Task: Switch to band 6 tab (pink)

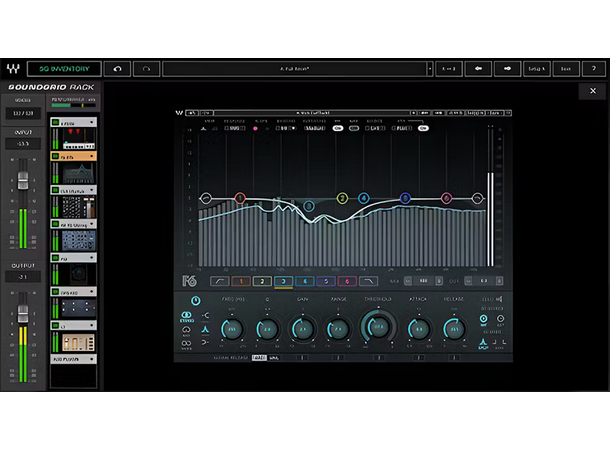Action: [x=347, y=281]
